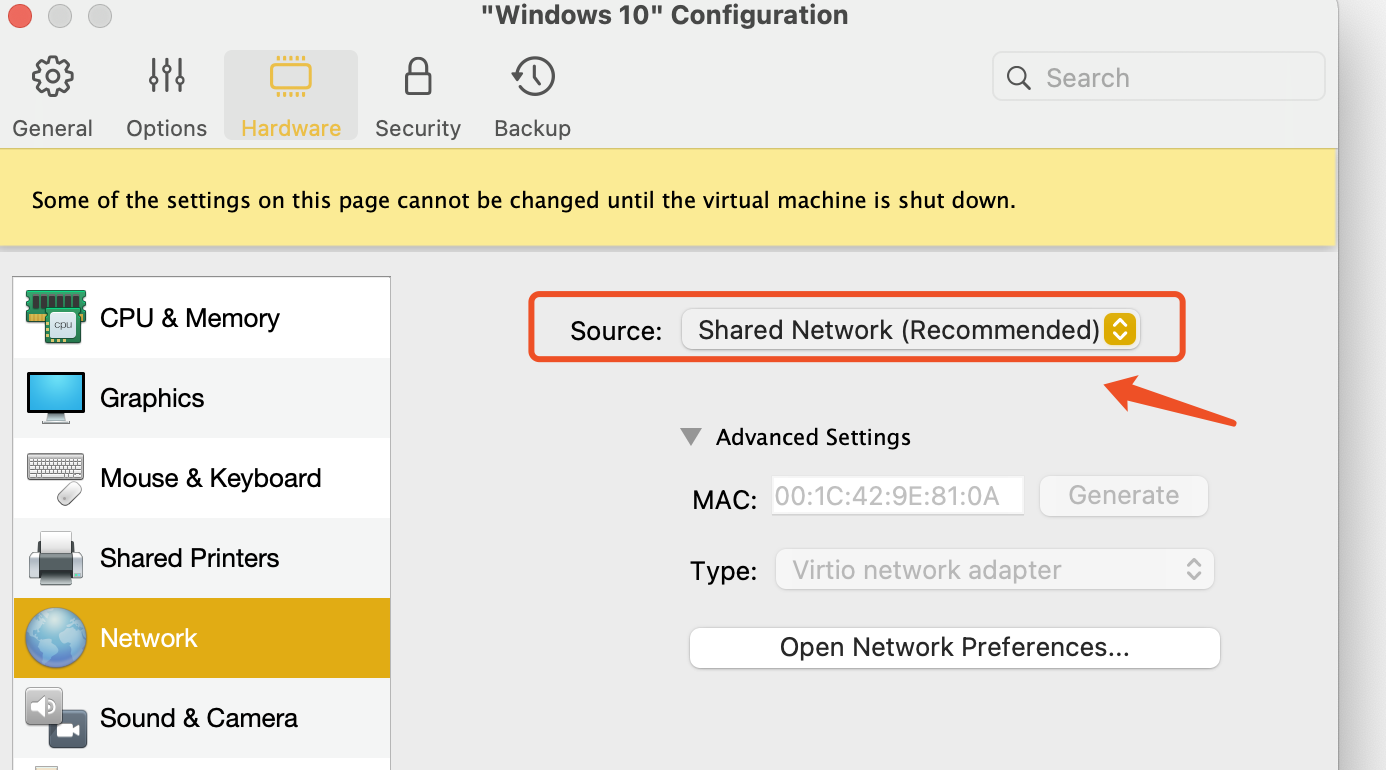The image size is (1386, 770).
Task: Click the magnifier icon in Search
Action: coord(1019,78)
